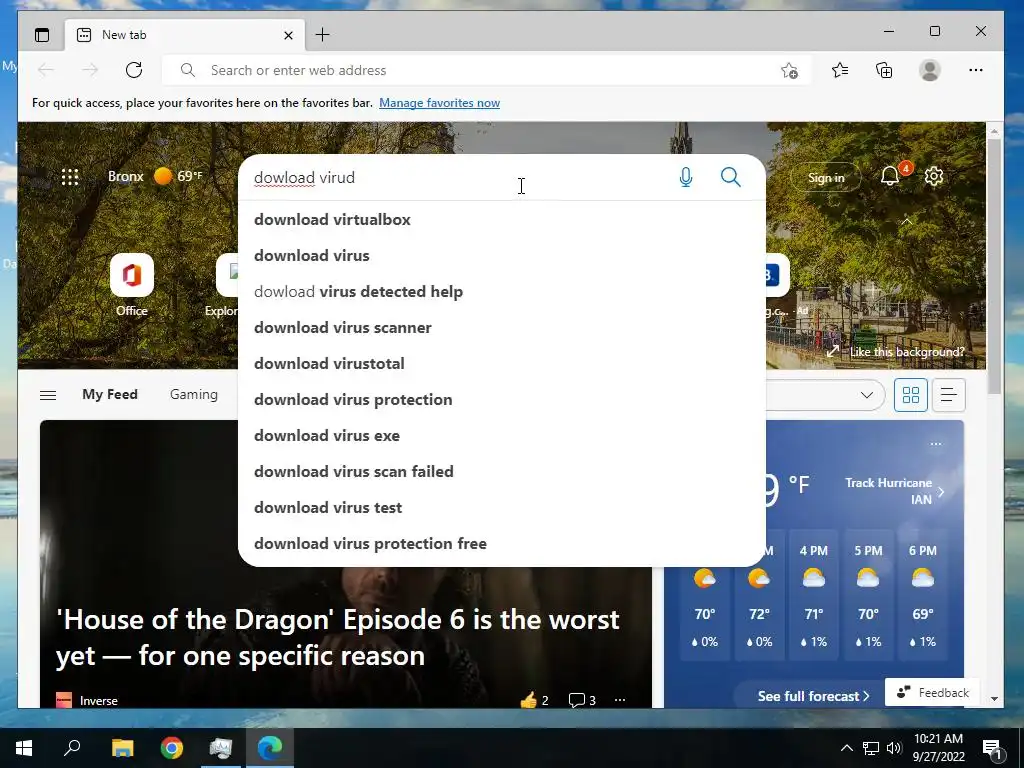Select the New tab browser tab
The width and height of the screenshot is (1024, 768).
tap(185, 35)
